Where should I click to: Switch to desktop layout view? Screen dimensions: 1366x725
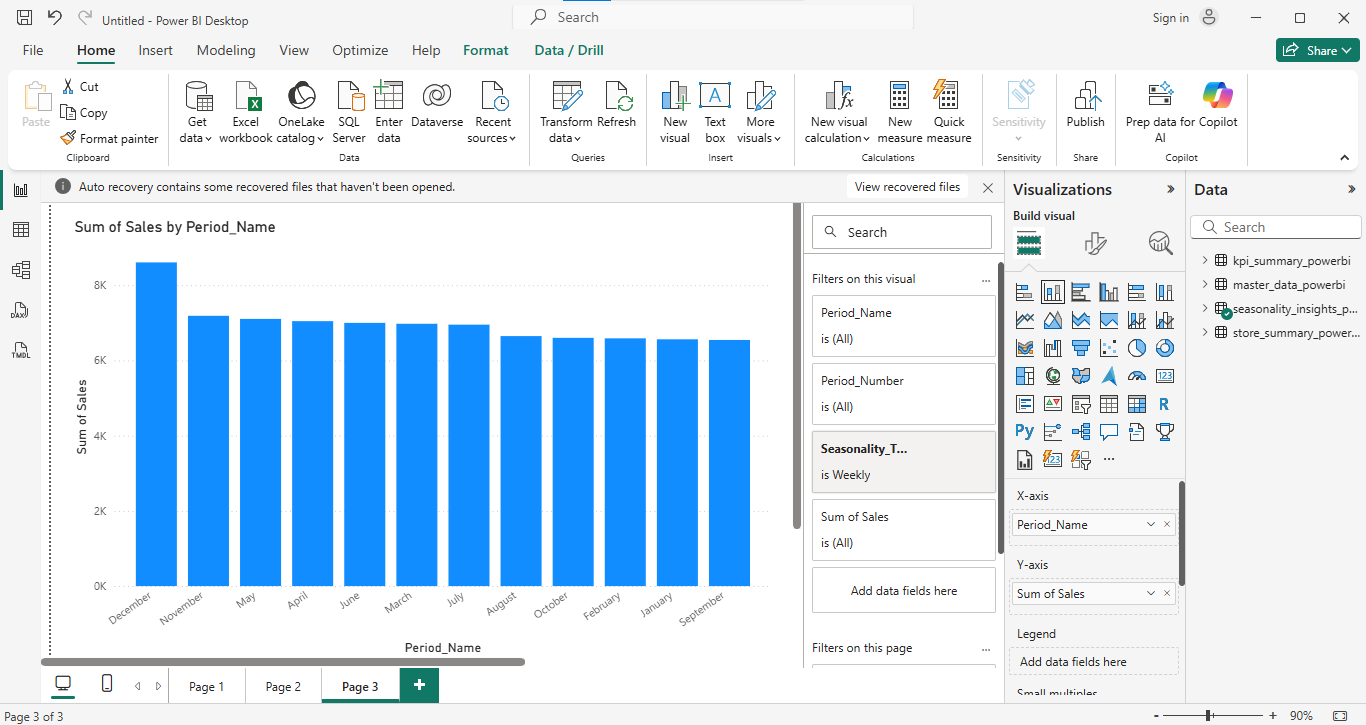(x=63, y=684)
